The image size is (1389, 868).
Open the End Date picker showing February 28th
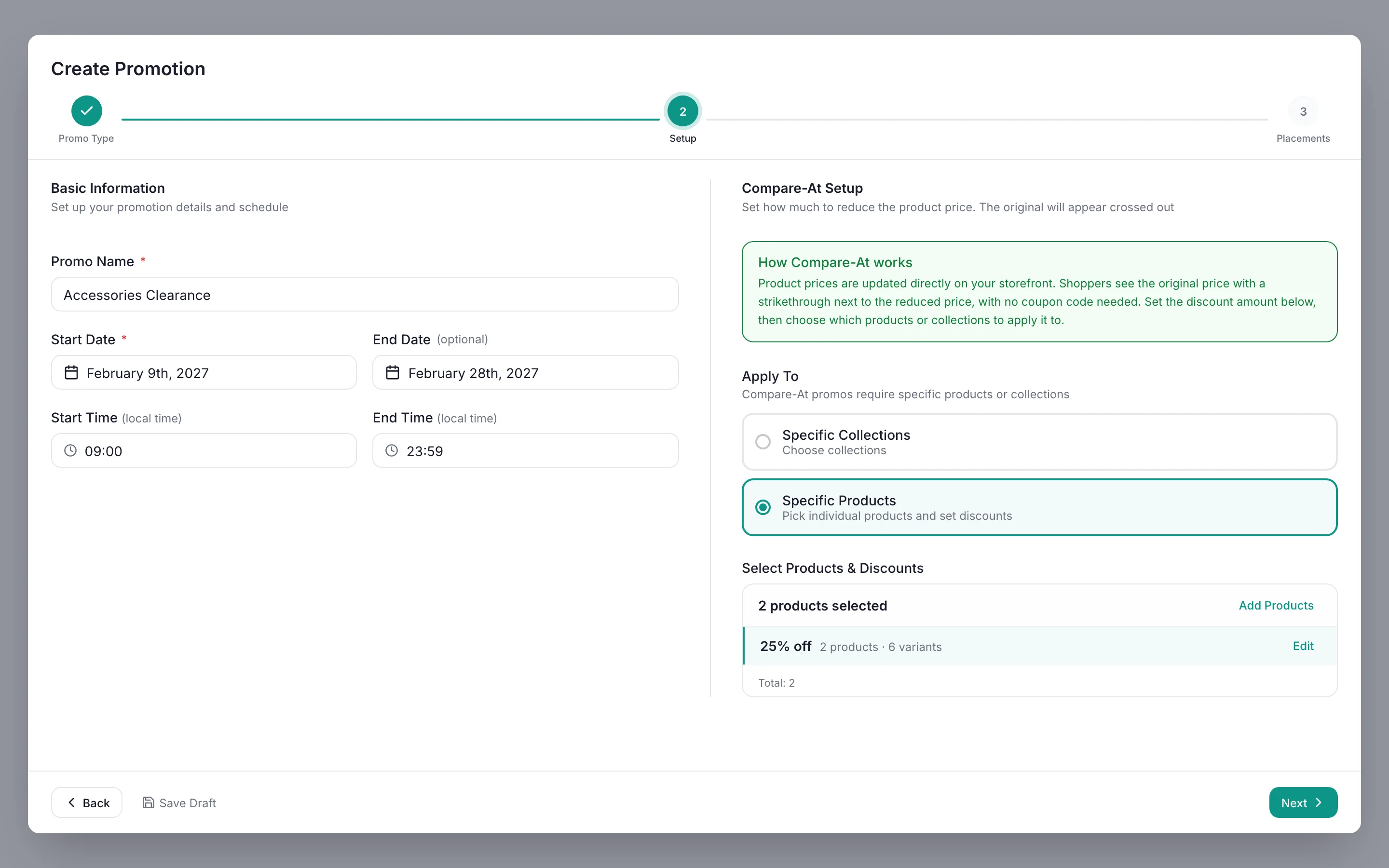click(525, 373)
